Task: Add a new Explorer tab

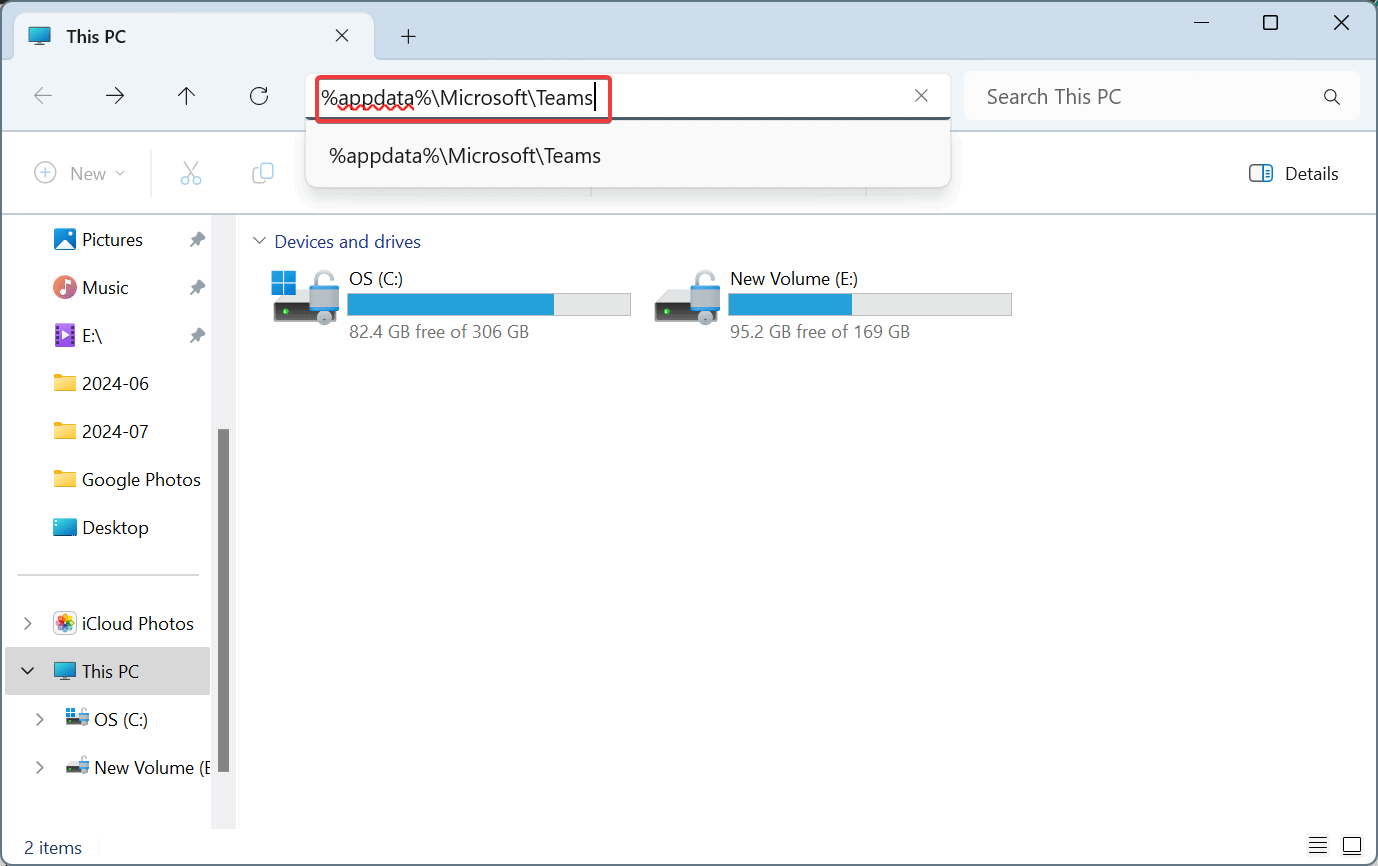Action: 408,36
